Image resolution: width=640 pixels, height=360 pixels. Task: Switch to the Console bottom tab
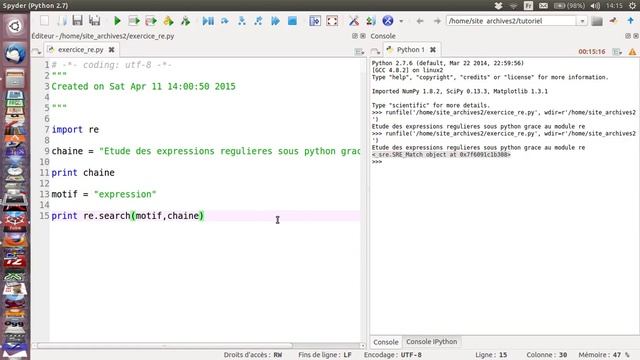point(386,342)
